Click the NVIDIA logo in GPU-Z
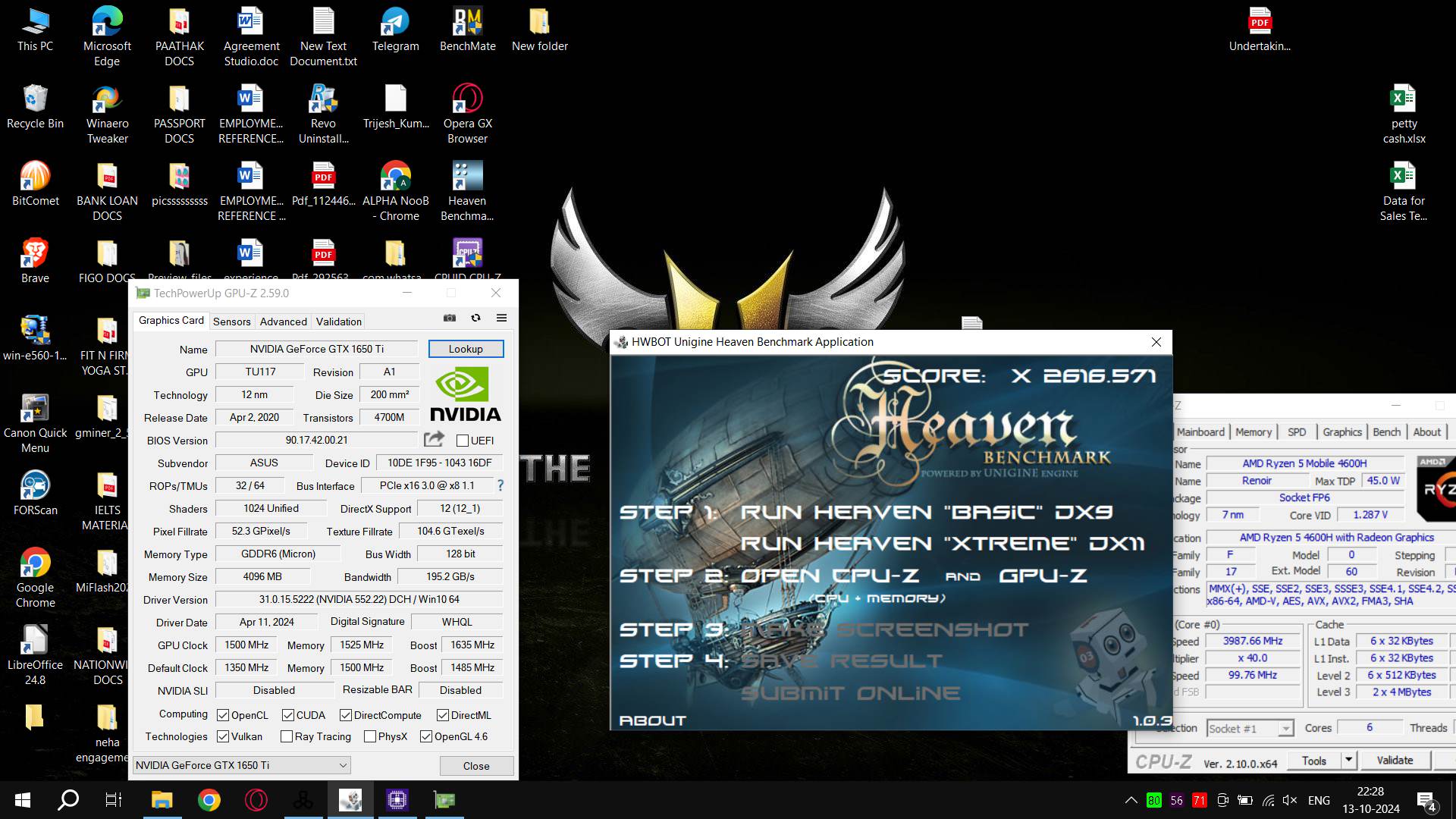Image resolution: width=1456 pixels, height=819 pixels. point(465,394)
